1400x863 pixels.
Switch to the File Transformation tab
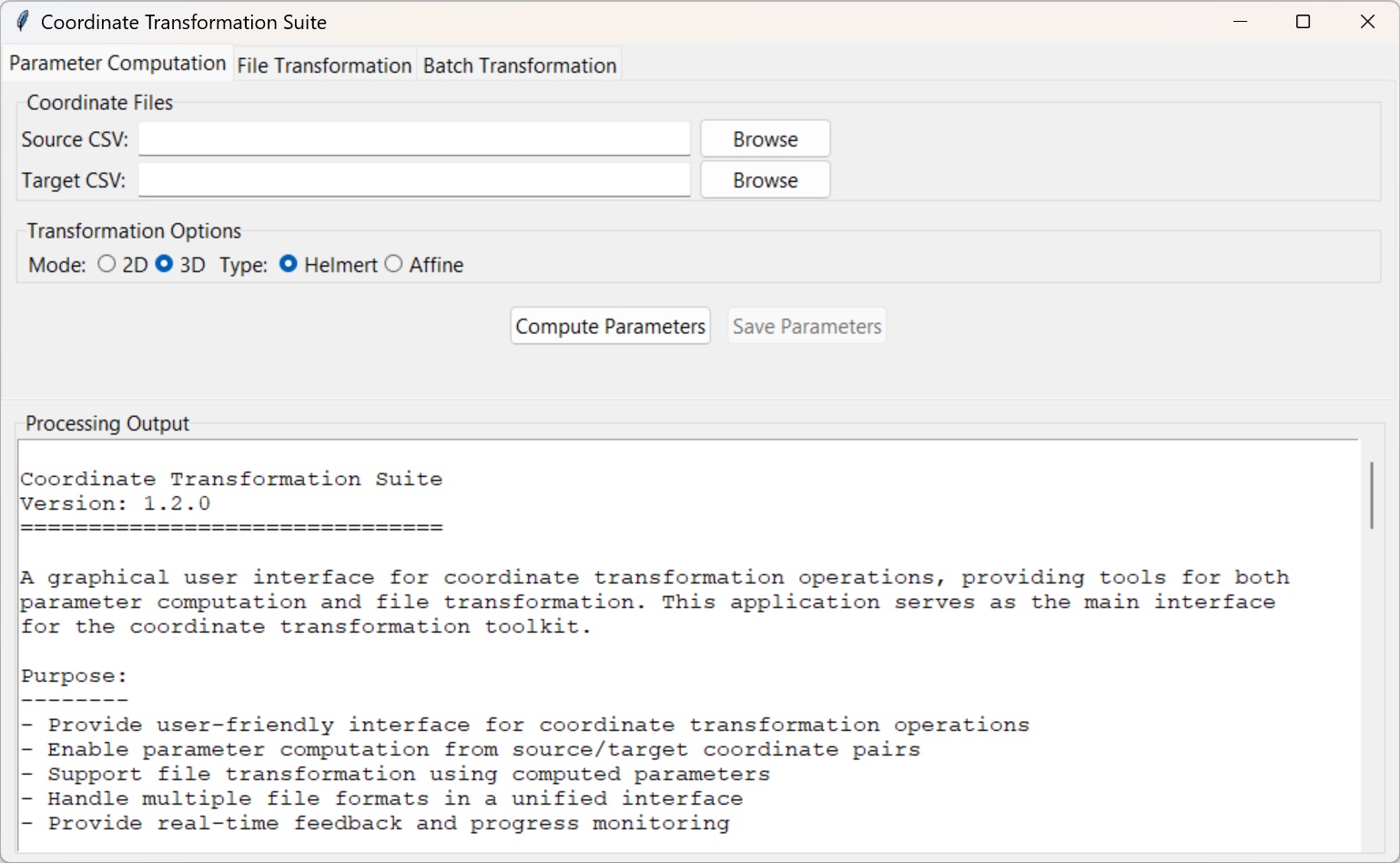click(x=324, y=65)
